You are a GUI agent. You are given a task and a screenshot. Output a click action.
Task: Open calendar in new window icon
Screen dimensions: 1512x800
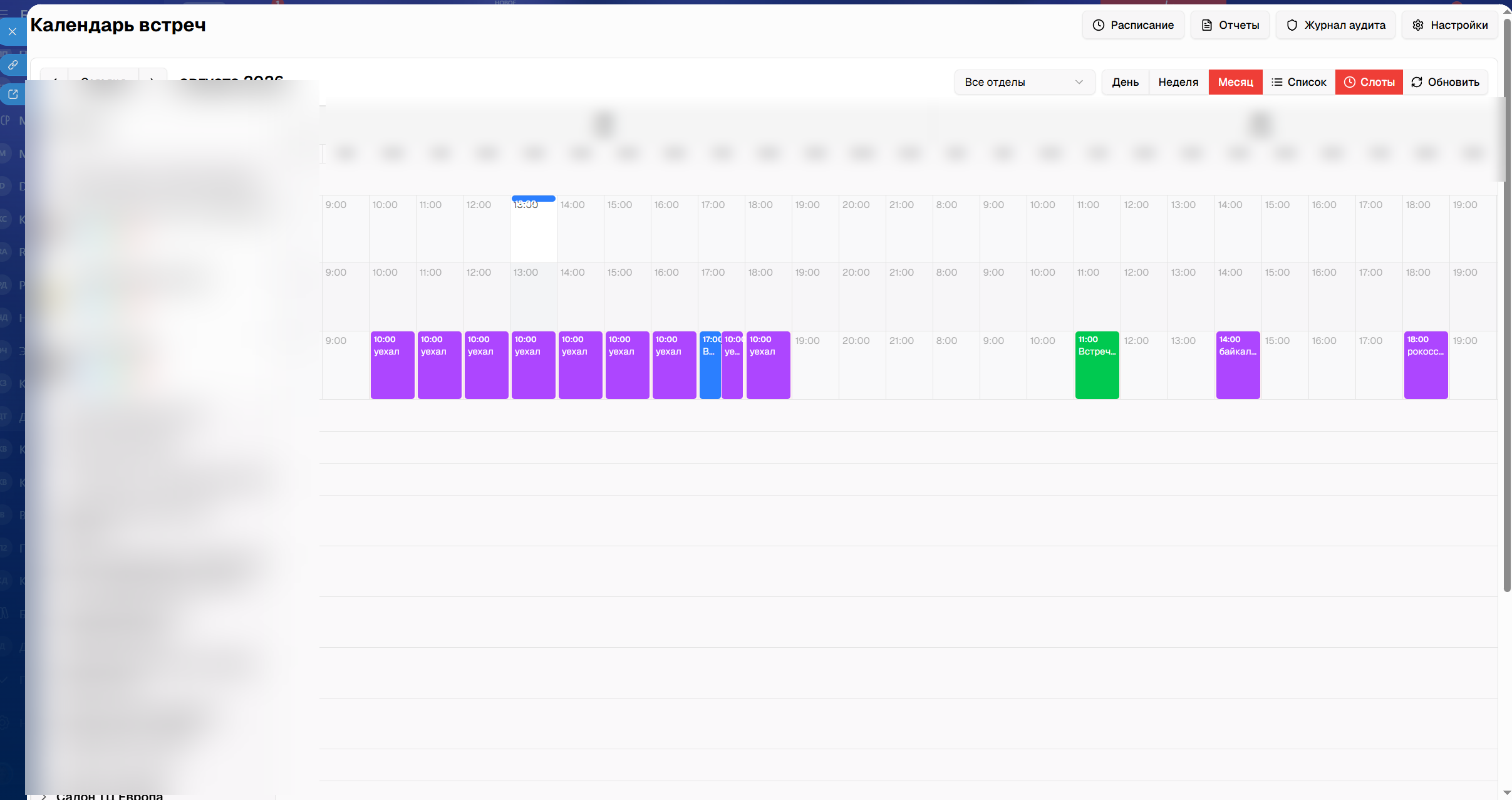coord(13,95)
